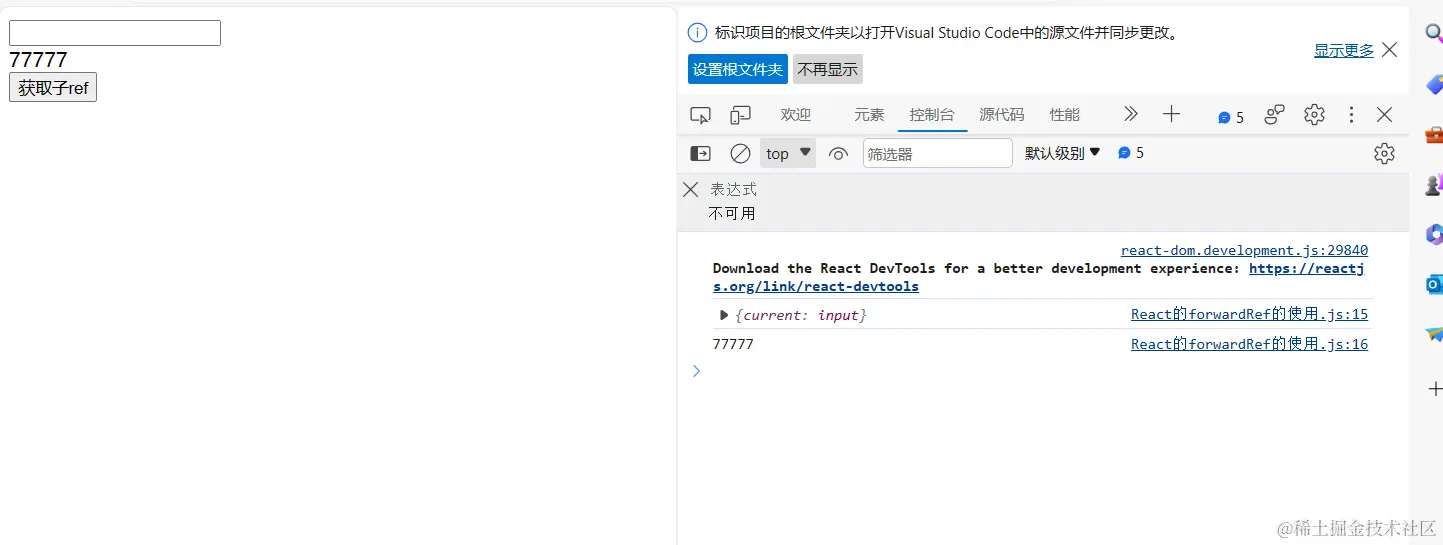Click the console prompt arrow
Viewport: 1443px width, 545px height.
tap(697, 371)
